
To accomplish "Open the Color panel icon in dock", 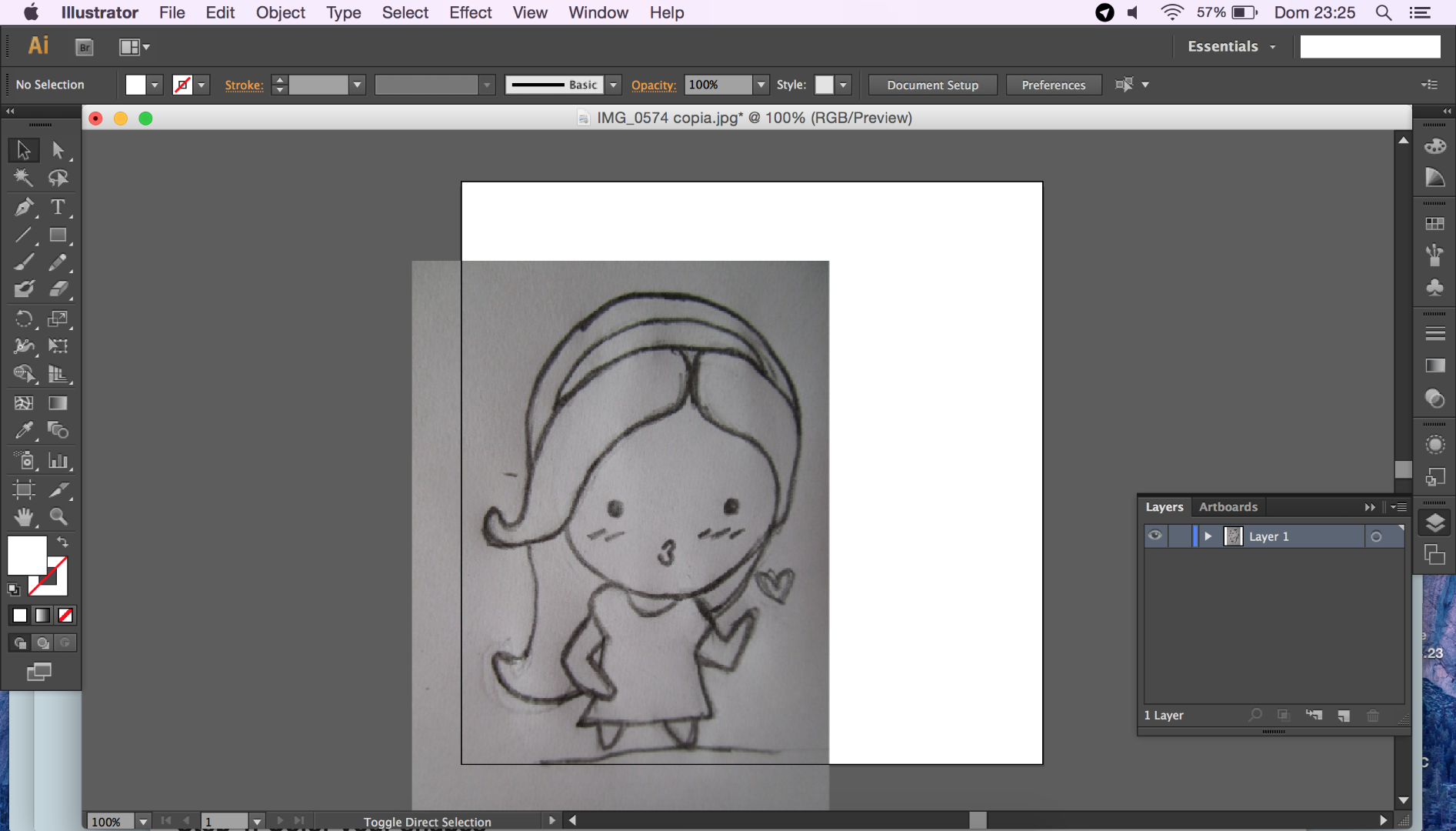I will [1435, 146].
